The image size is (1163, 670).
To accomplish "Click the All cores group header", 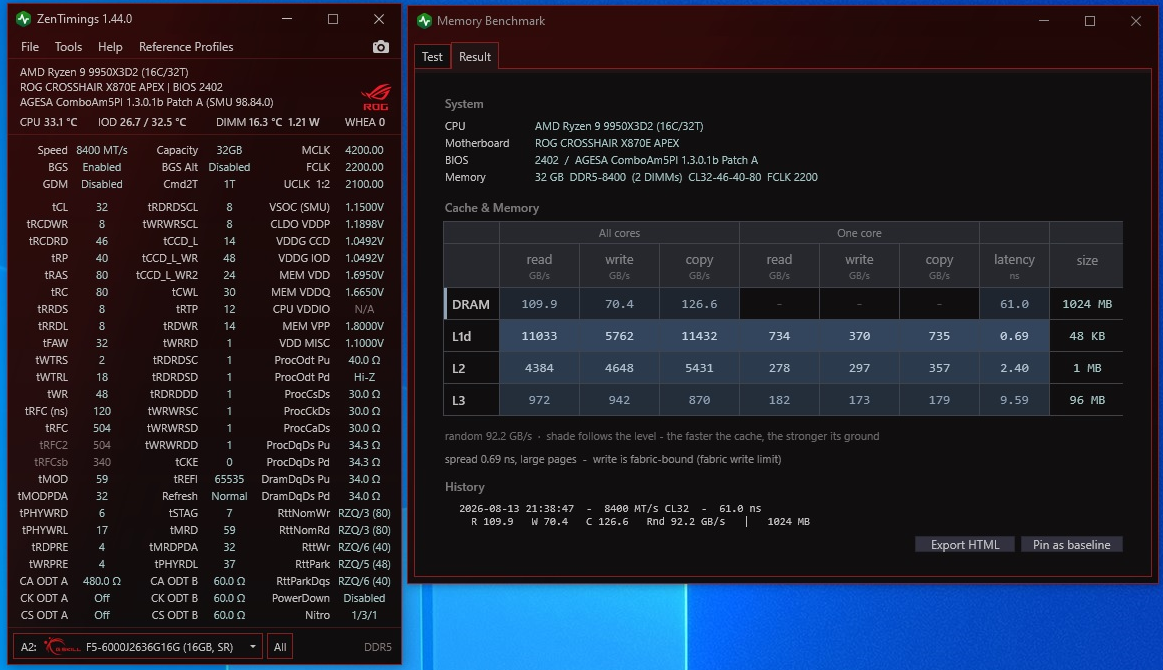I will tap(619, 233).
